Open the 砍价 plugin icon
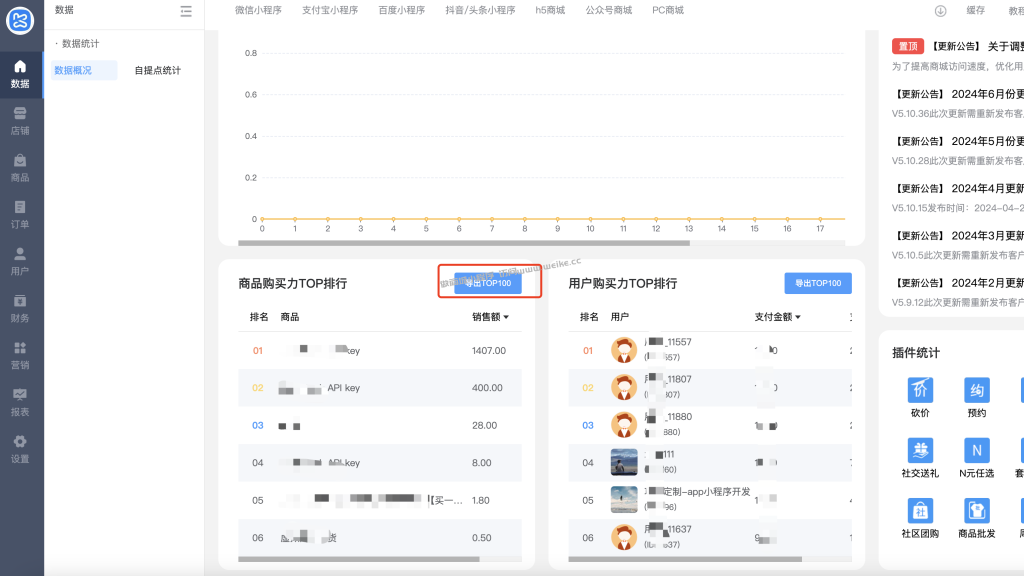The image size is (1024, 576). pyautogui.click(x=920, y=390)
